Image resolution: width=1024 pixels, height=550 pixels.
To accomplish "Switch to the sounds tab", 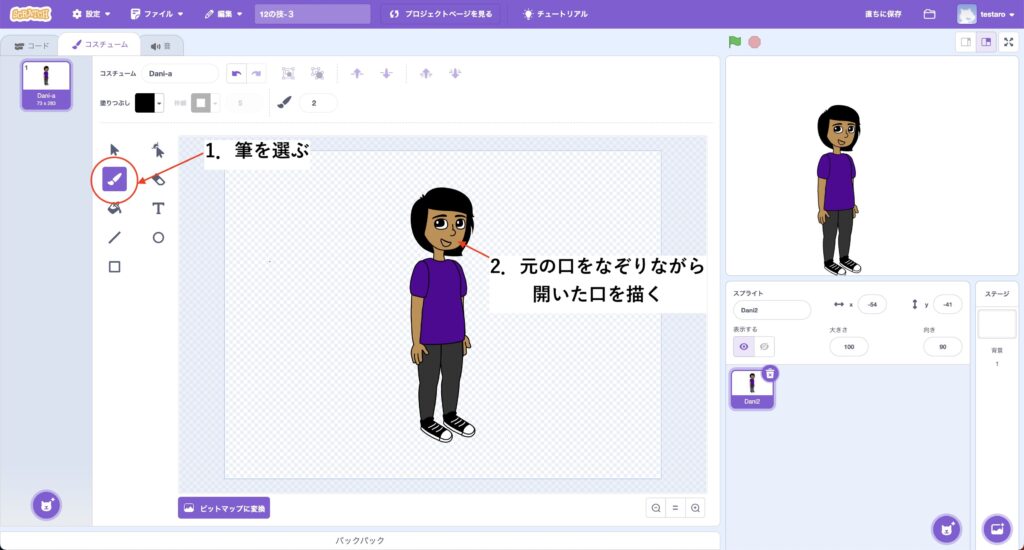I will (x=161, y=46).
